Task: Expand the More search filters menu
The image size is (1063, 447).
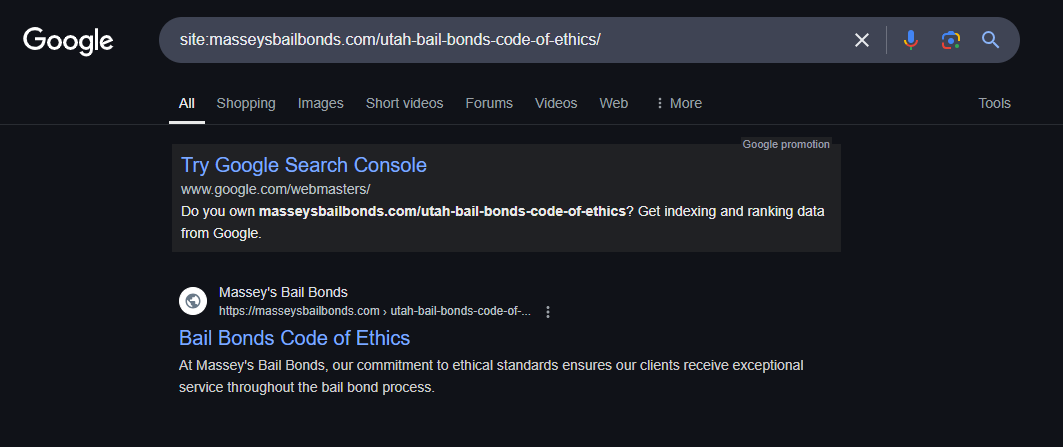Action: pos(678,104)
